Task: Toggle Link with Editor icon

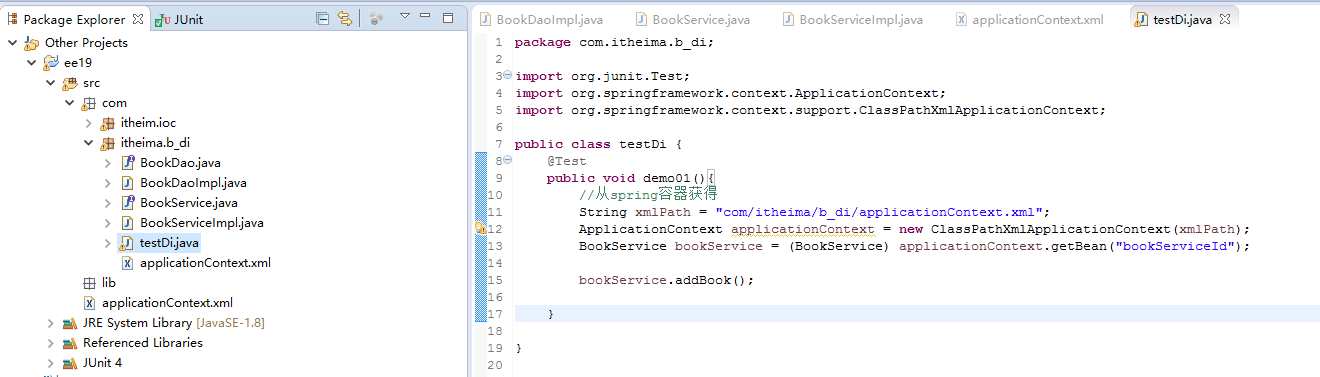Action: point(345,18)
